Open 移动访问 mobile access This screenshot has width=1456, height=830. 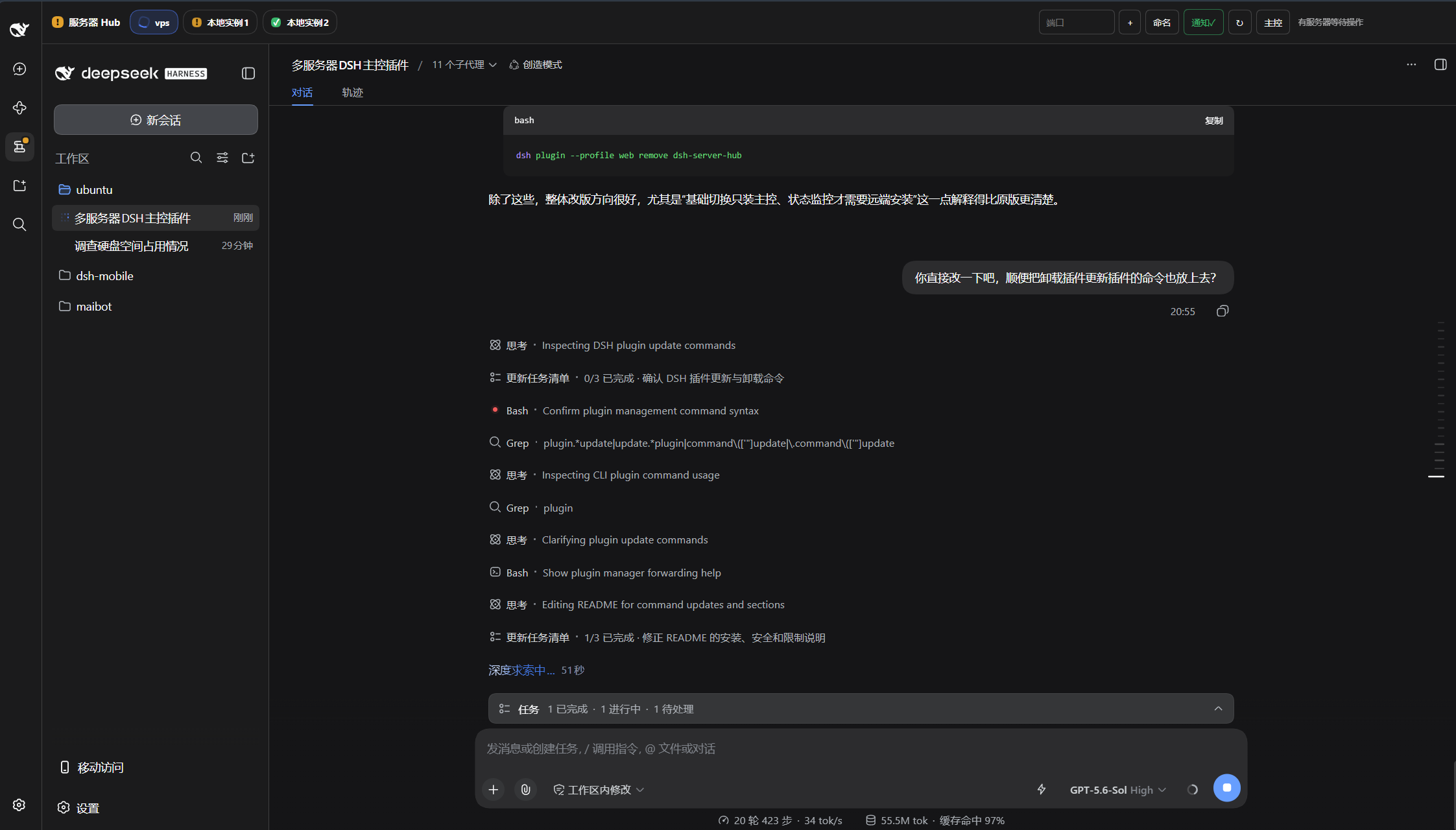[x=91, y=767]
